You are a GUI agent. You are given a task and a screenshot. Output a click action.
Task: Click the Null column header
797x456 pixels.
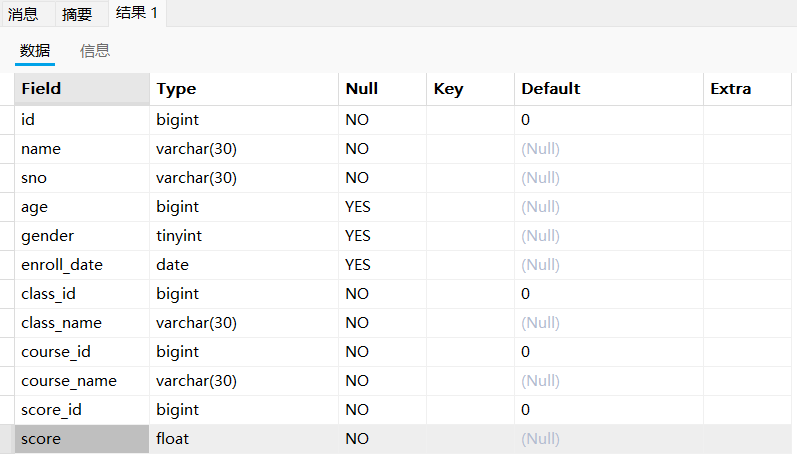click(x=382, y=89)
